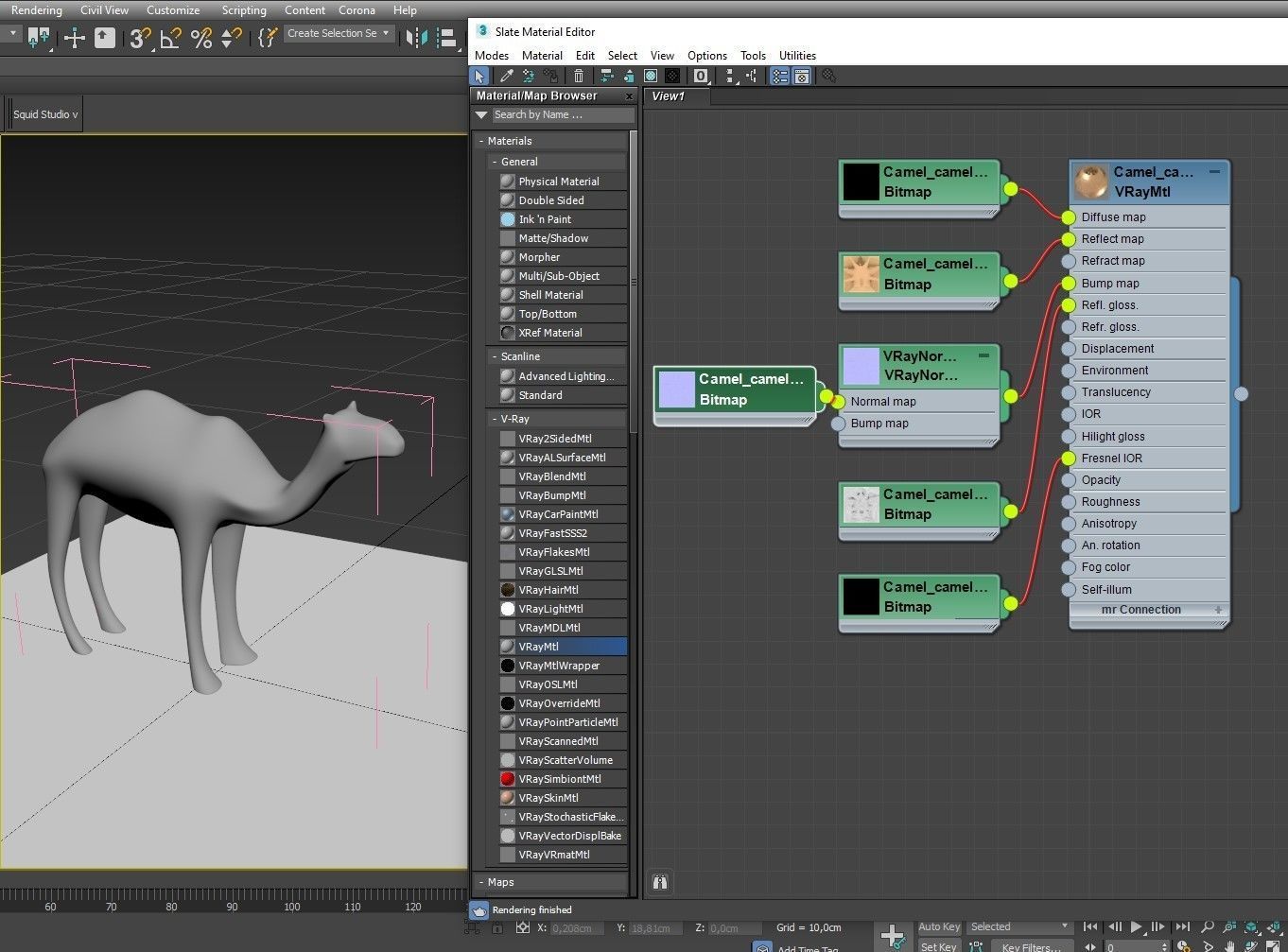The image size is (1288, 952).
Task: Toggle Material/Map Browser panel button
Action: 779,77
